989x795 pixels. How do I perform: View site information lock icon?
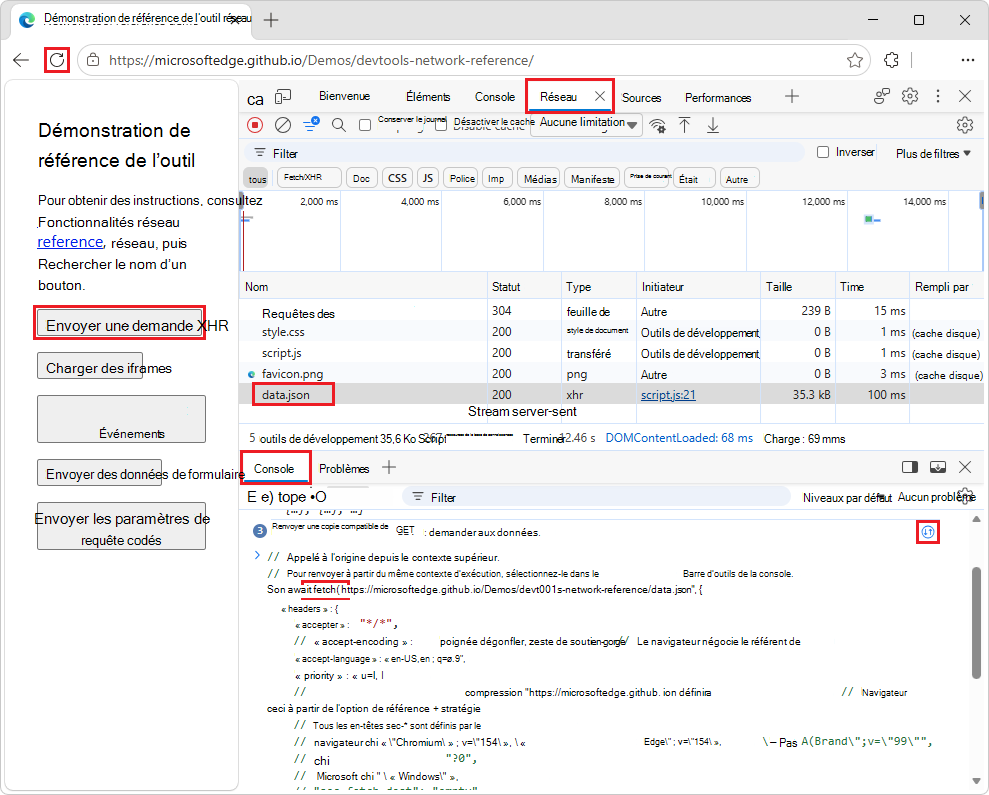coord(93,60)
